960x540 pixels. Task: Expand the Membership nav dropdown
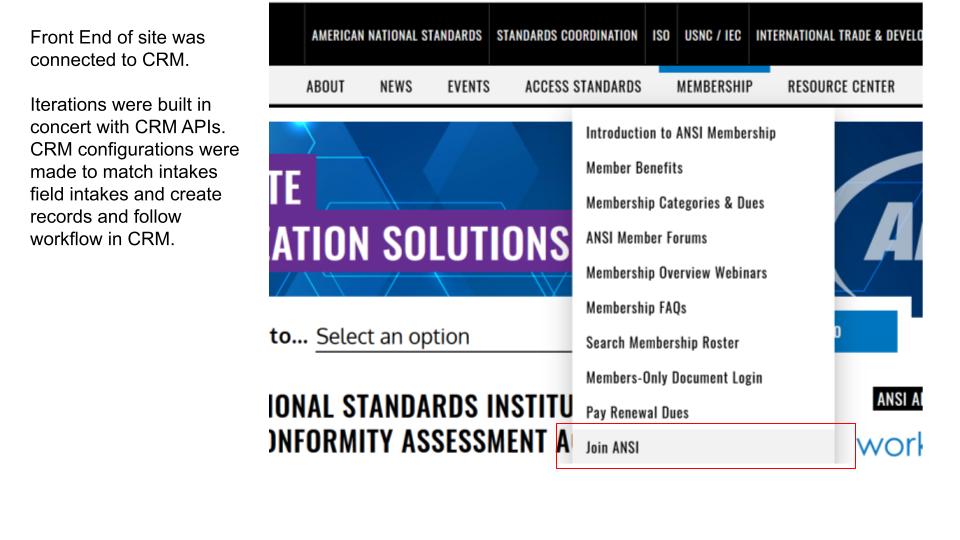coord(714,87)
